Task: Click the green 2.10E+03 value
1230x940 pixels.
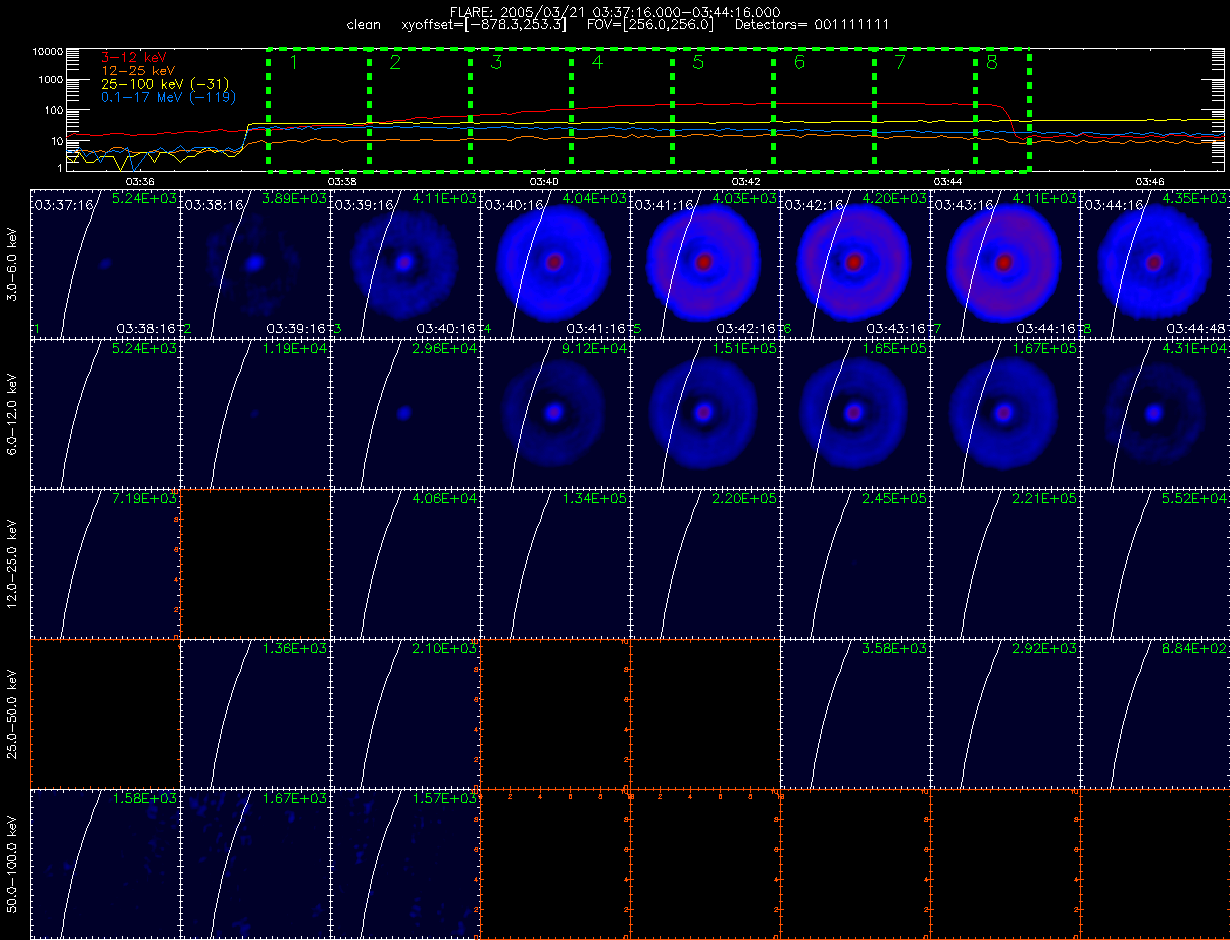Action: [x=444, y=649]
